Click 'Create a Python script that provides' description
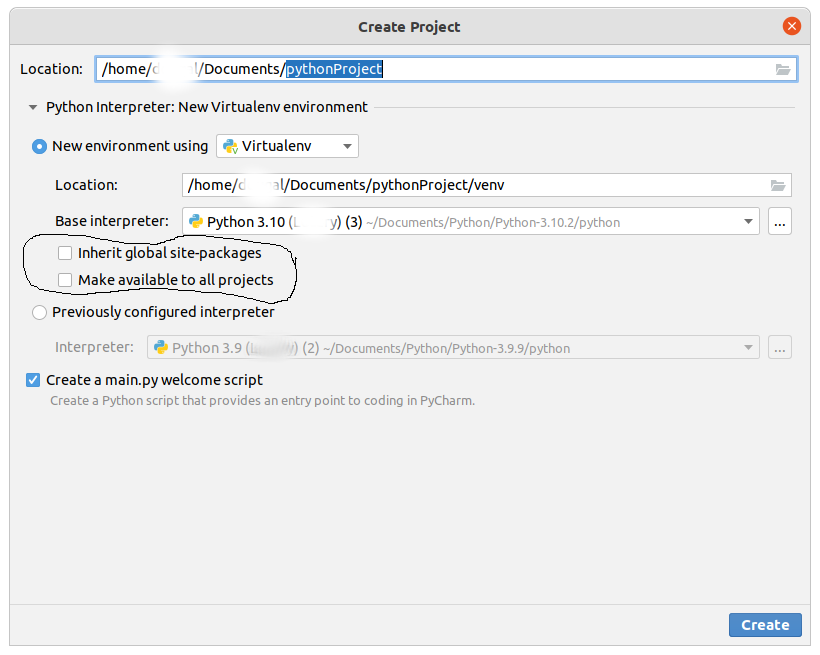This screenshot has width=820, height=655. 263,401
